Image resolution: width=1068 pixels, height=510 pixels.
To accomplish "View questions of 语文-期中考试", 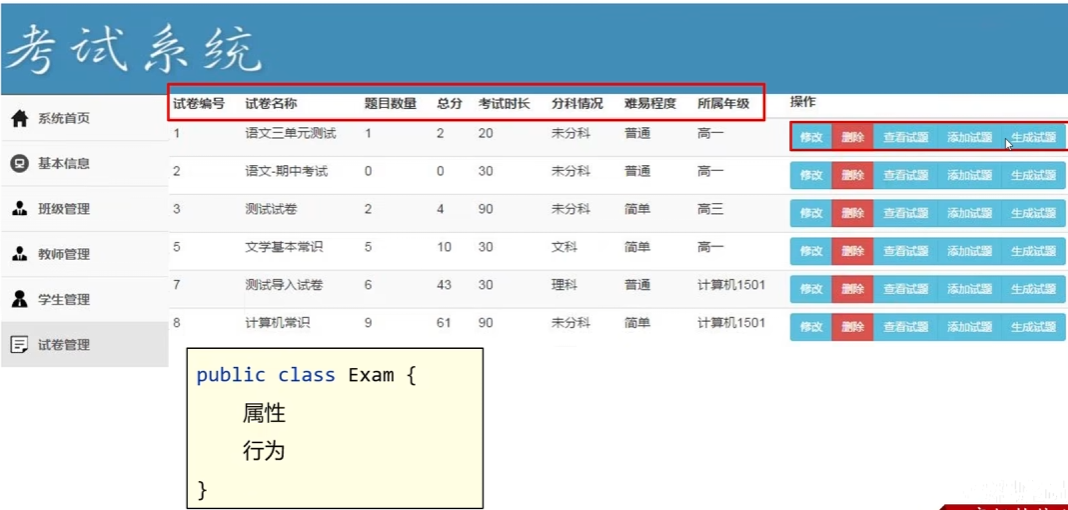I will click(905, 175).
